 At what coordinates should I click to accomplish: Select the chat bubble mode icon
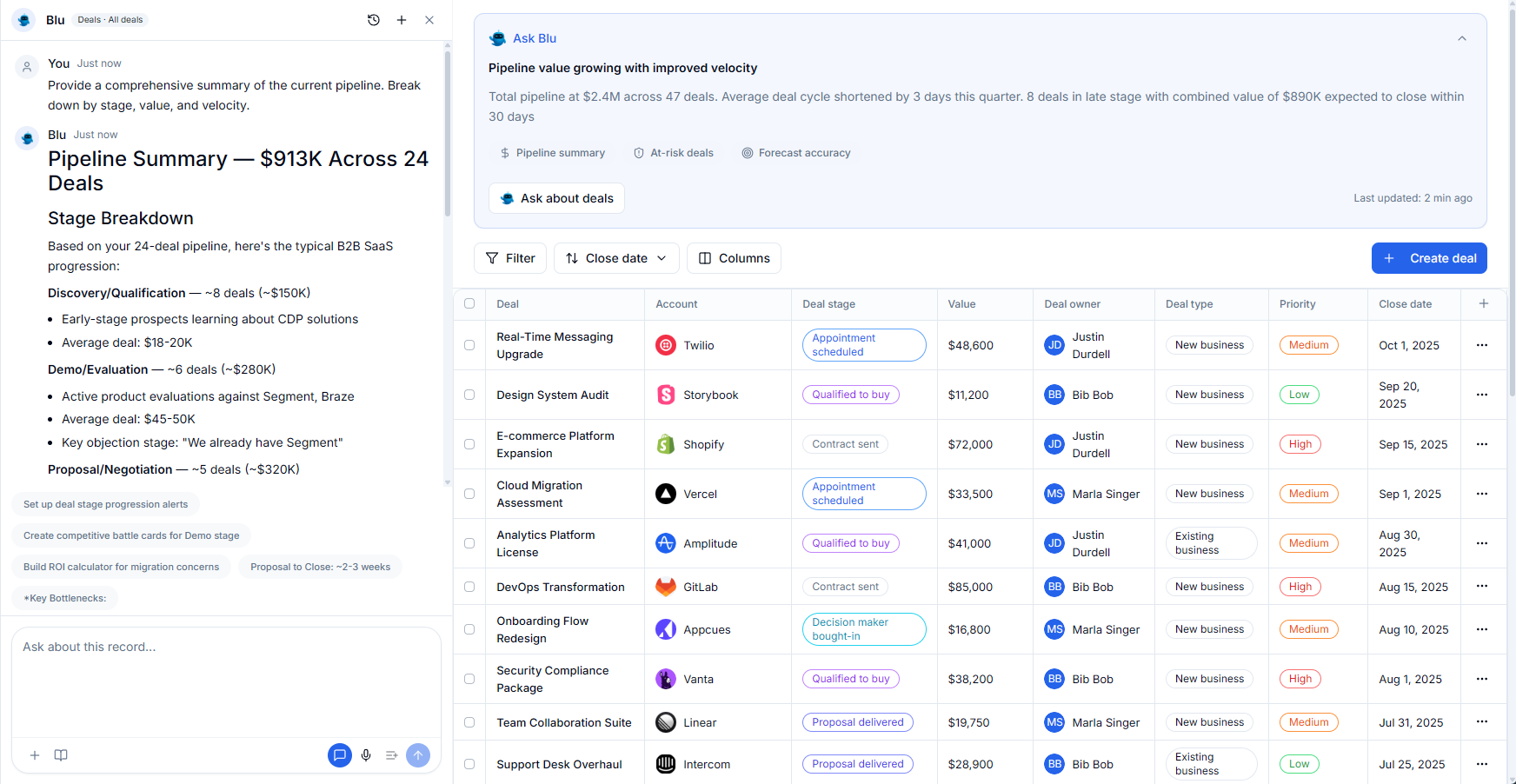340,755
